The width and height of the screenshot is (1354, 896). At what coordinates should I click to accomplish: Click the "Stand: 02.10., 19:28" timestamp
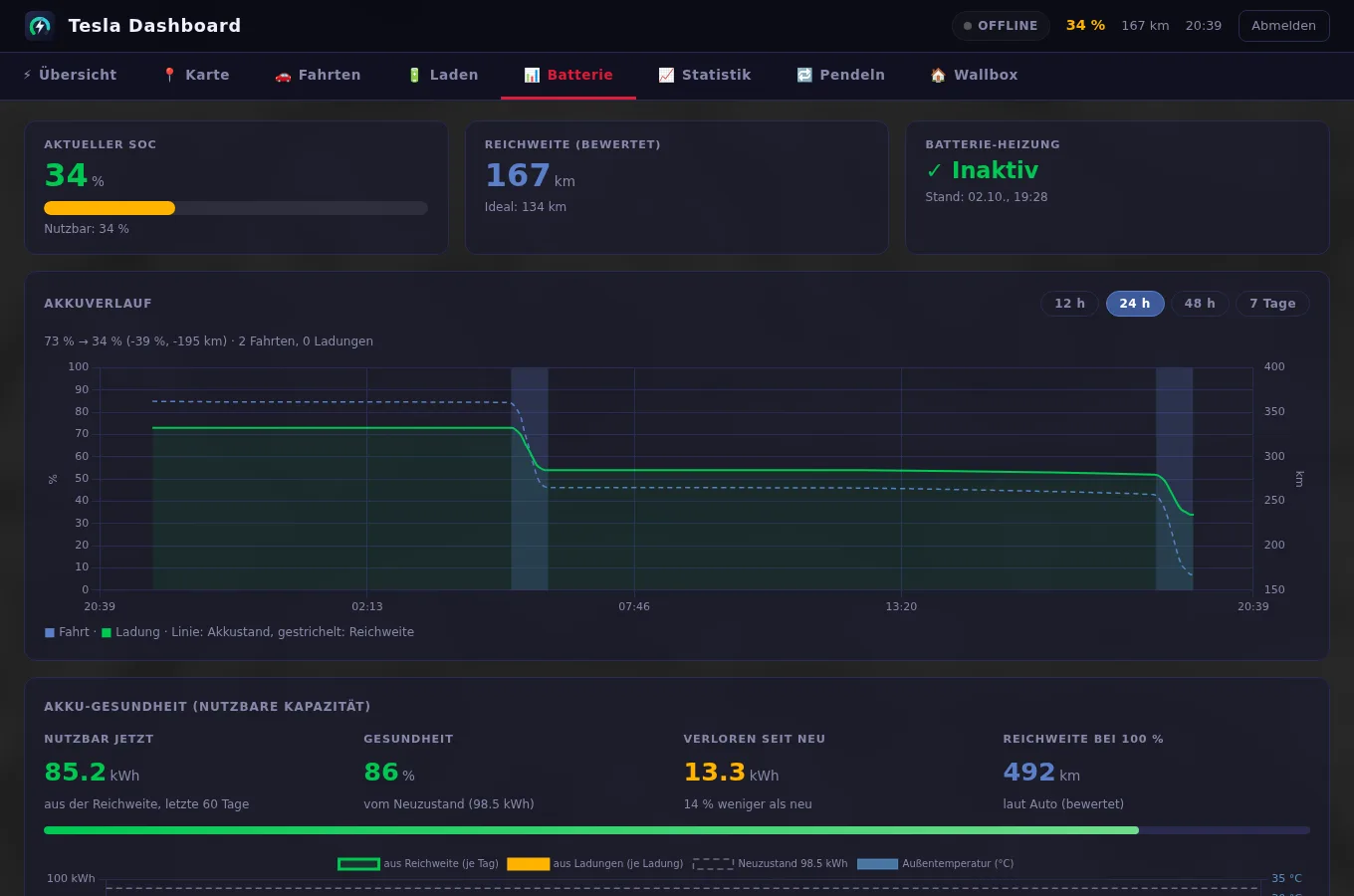987,197
